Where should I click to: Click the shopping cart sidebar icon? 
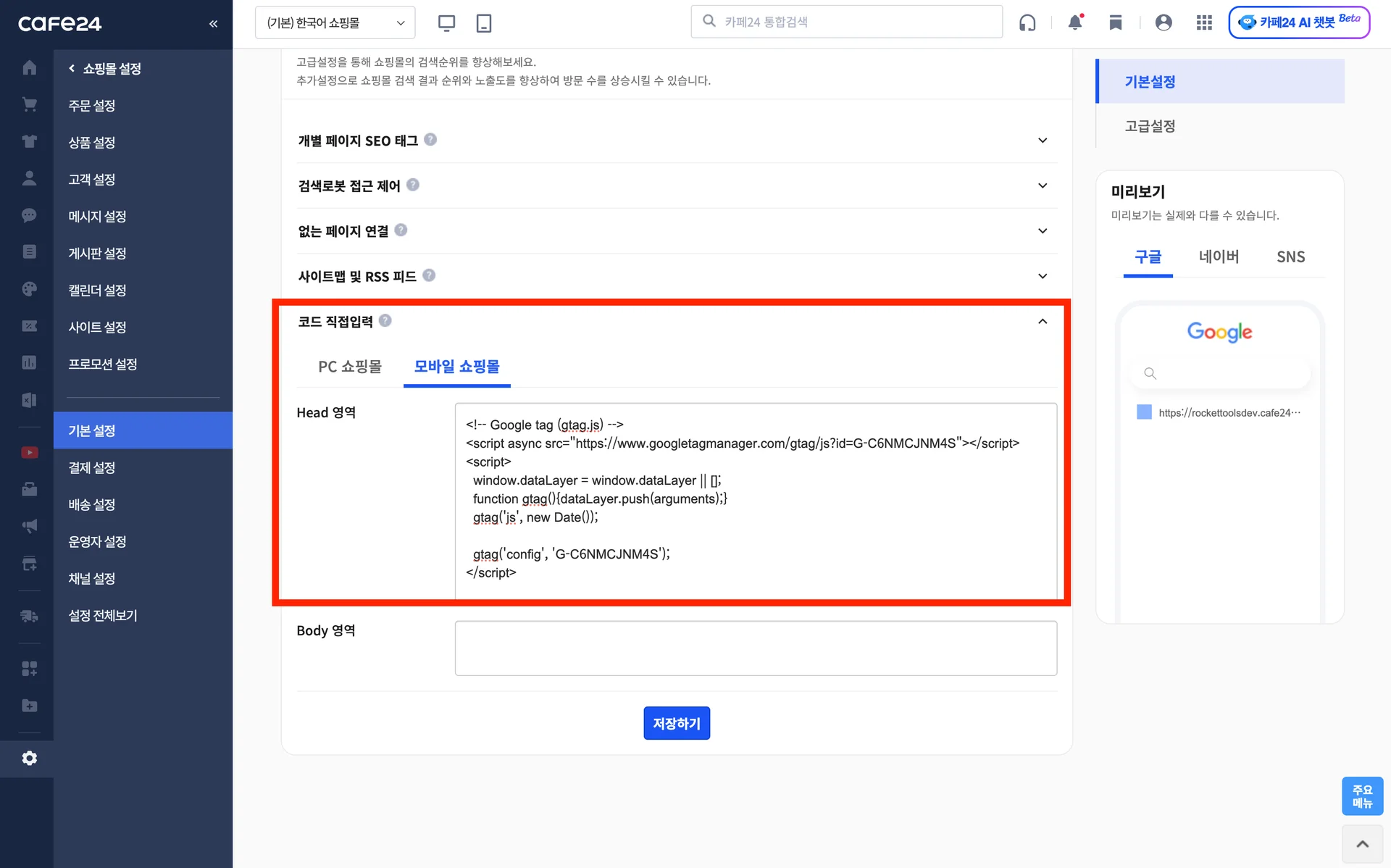(x=29, y=104)
